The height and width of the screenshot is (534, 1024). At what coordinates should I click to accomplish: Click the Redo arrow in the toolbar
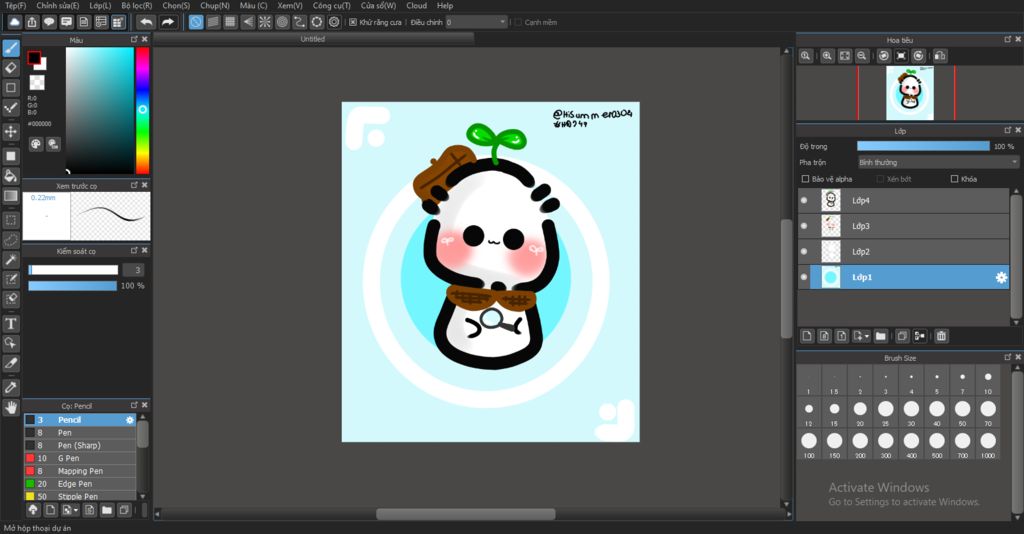(168, 22)
